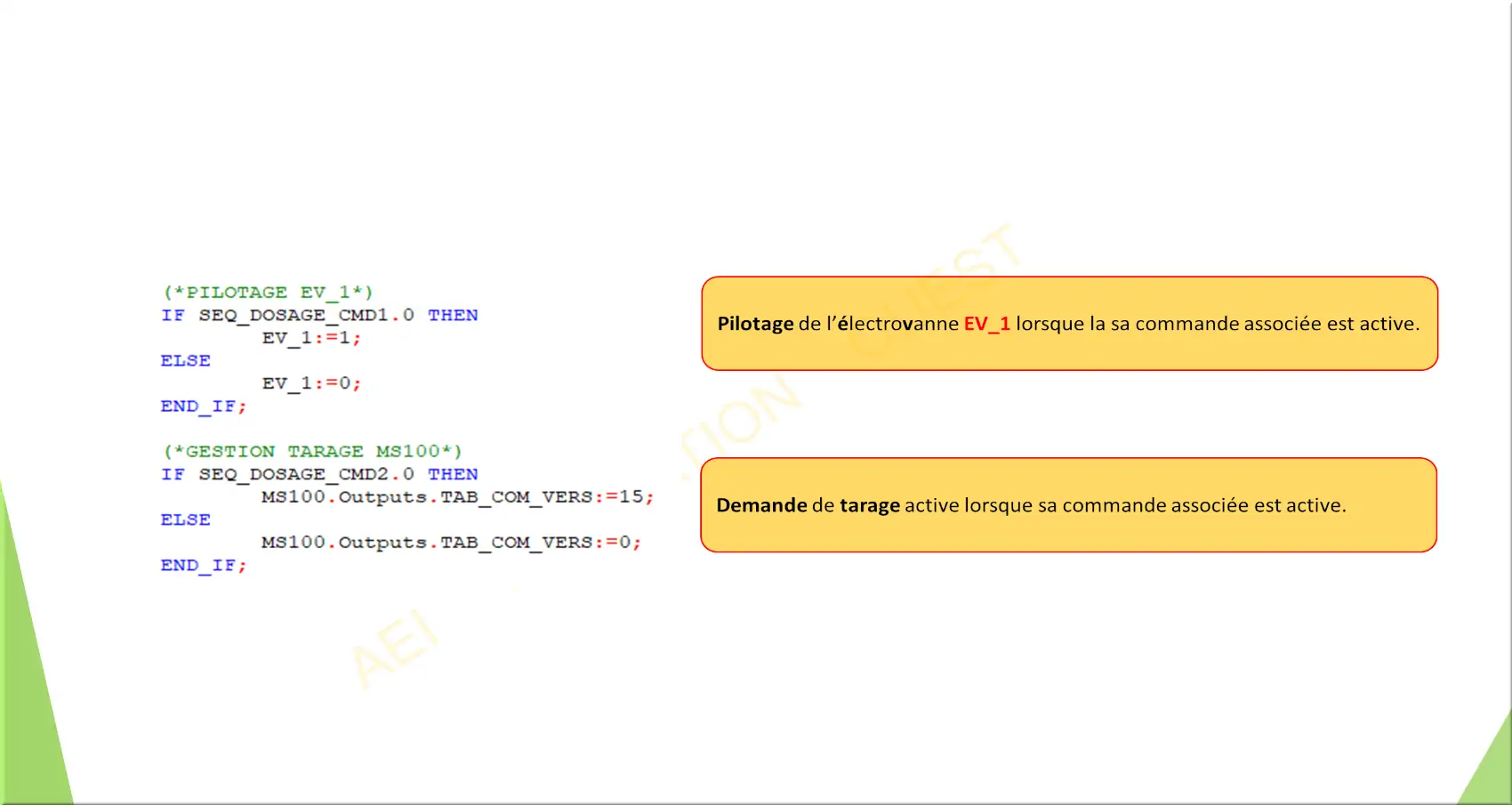Click the final END_IF after TAB_COM_VERS:=0
The image size is (1512, 805).
coord(203,566)
